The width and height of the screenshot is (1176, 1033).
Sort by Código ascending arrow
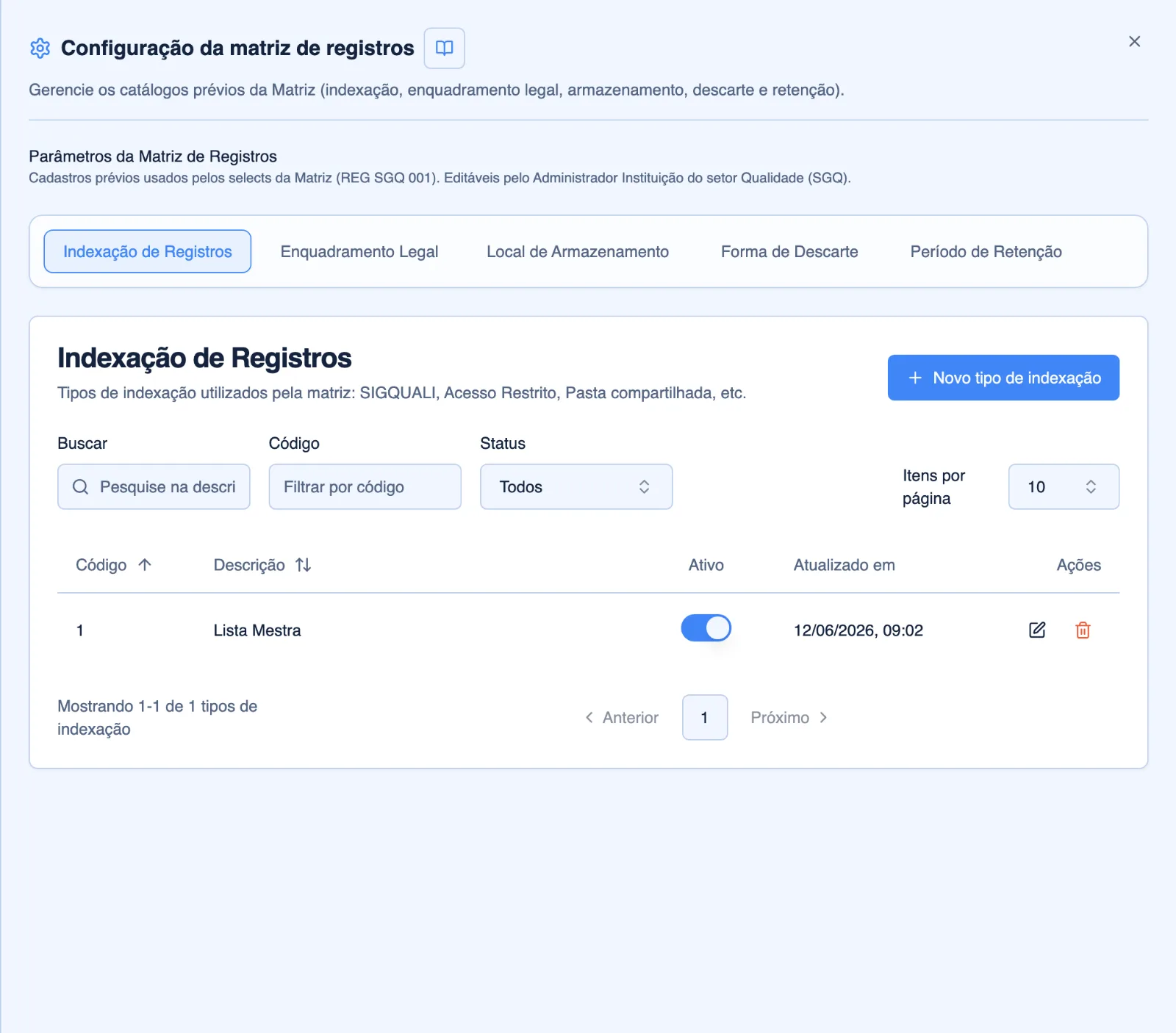click(x=145, y=565)
